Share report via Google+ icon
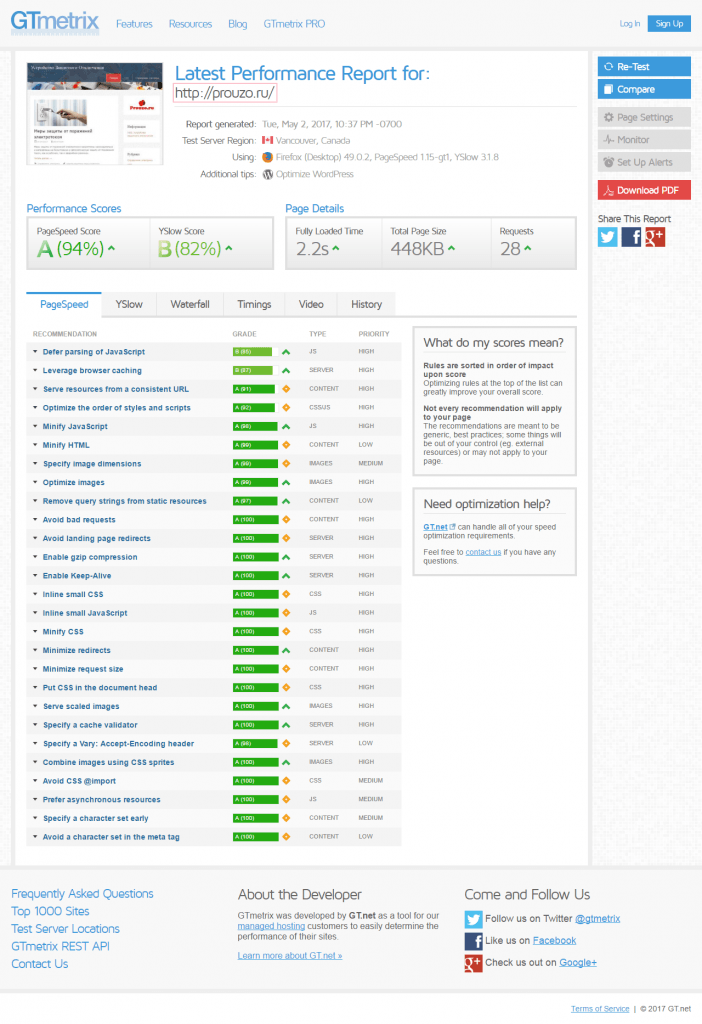The height and width of the screenshot is (1024, 702). point(655,237)
